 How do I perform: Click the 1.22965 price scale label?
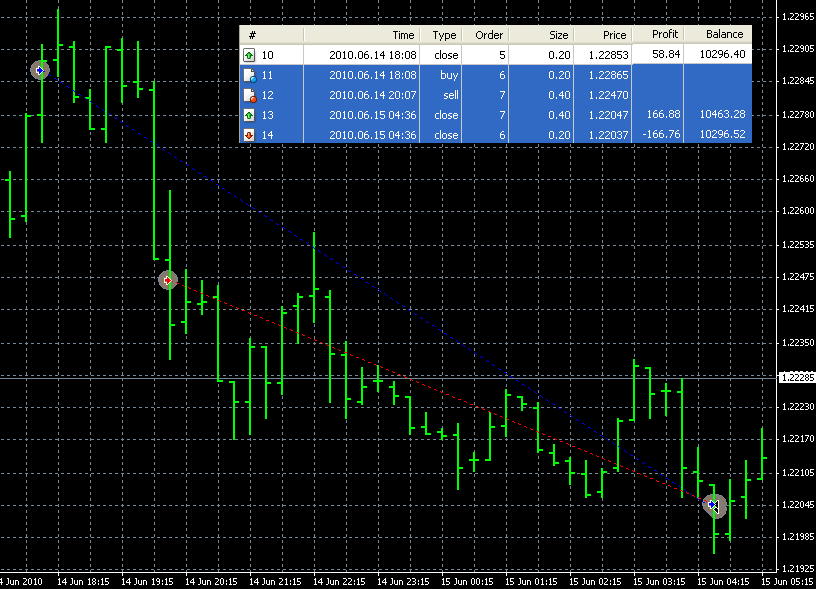point(798,17)
